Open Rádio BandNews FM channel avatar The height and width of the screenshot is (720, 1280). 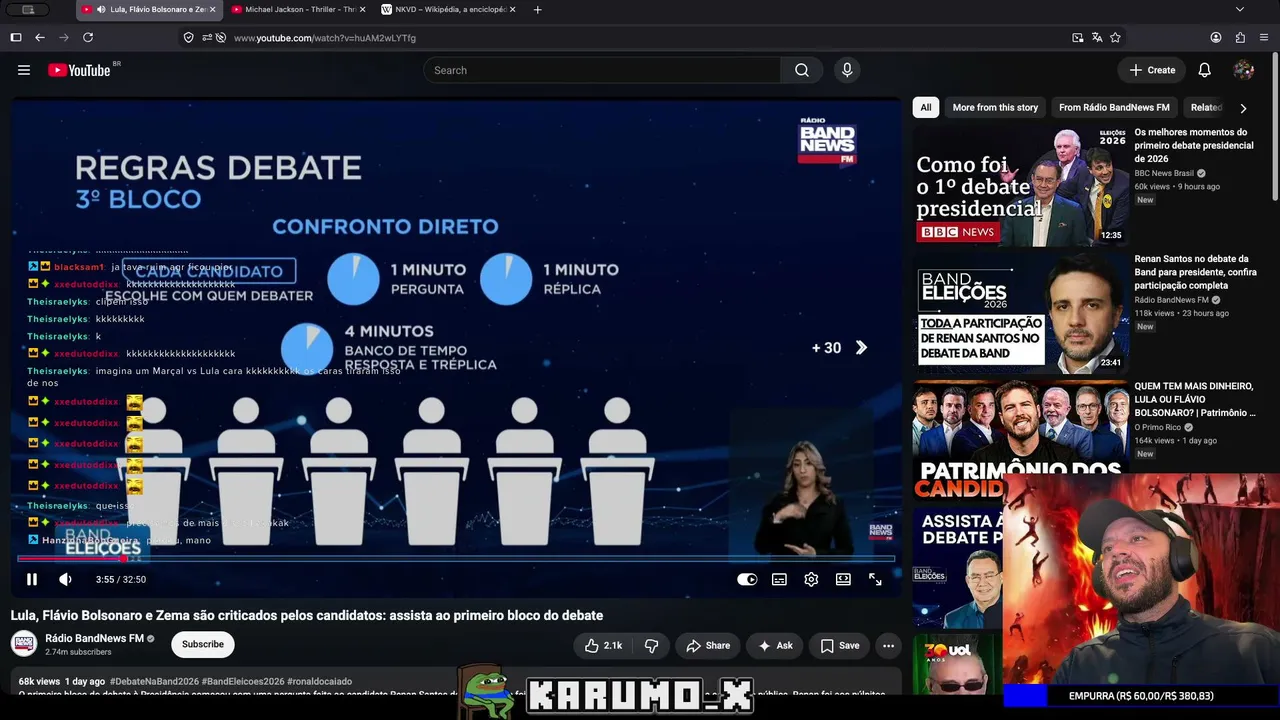pos(24,644)
